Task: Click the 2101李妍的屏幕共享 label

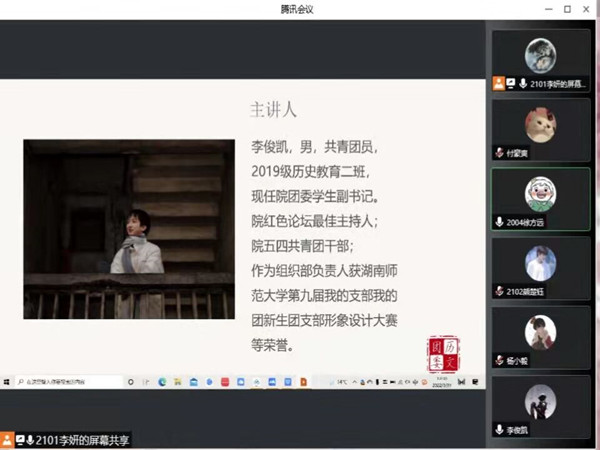Action: tap(84, 440)
